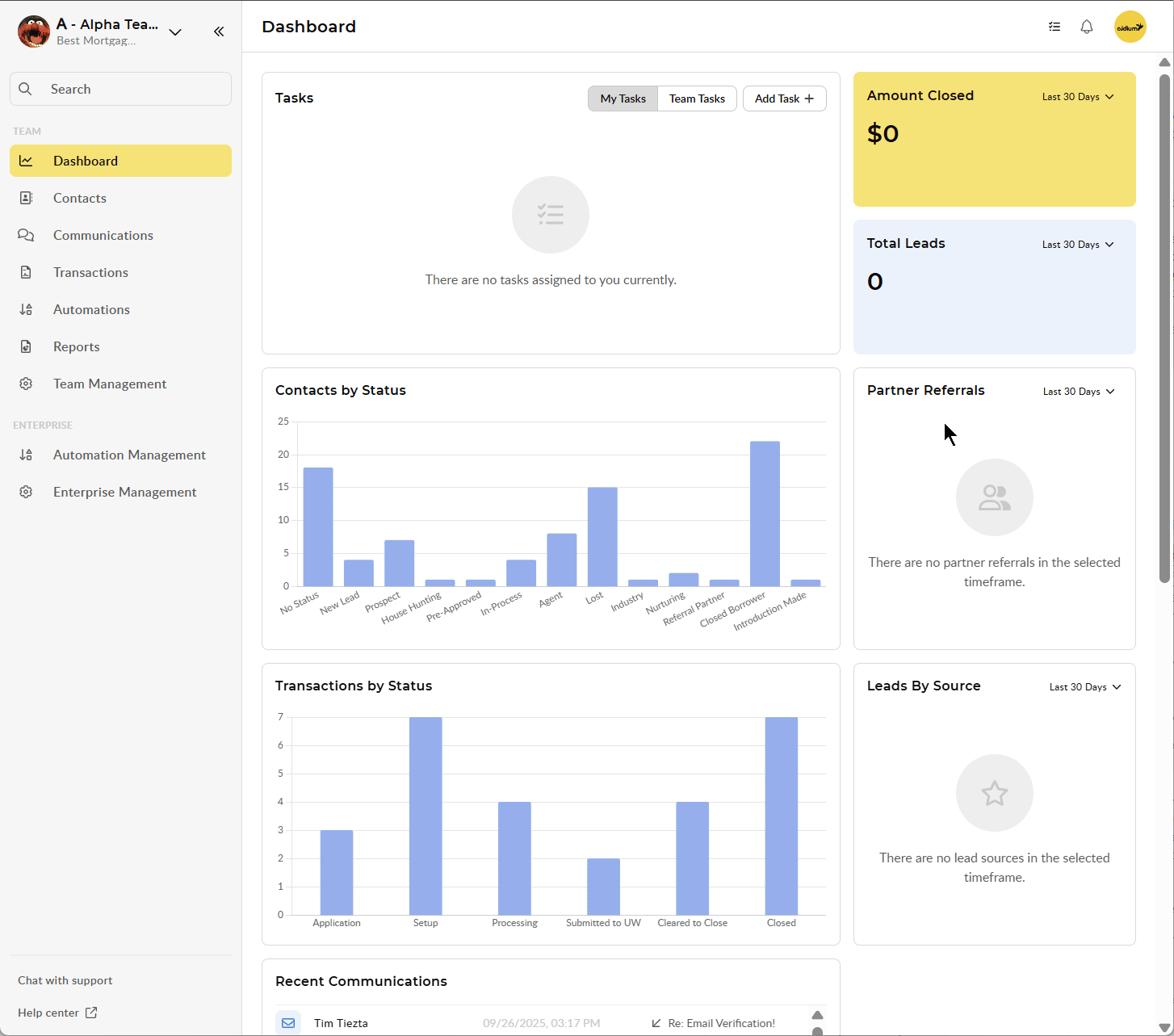The height and width of the screenshot is (1036, 1174).
Task: Open the user profile avatar menu
Action: coord(1130,27)
